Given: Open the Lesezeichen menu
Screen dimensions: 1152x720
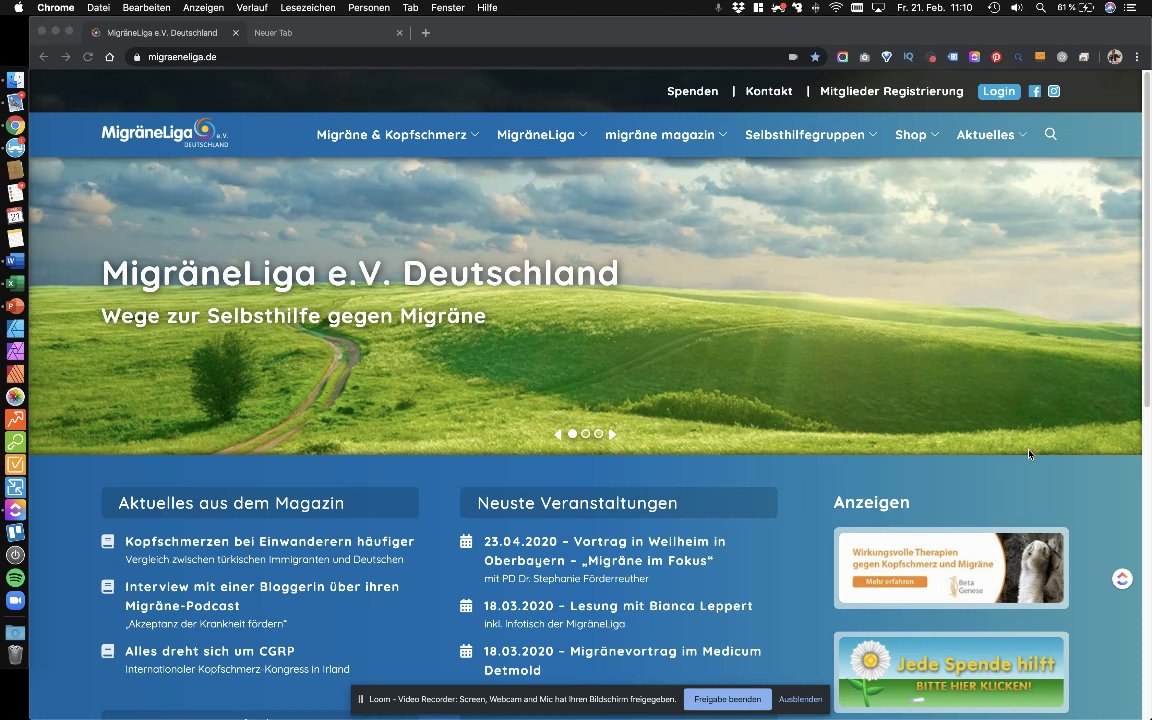Looking at the screenshot, I should point(308,7).
